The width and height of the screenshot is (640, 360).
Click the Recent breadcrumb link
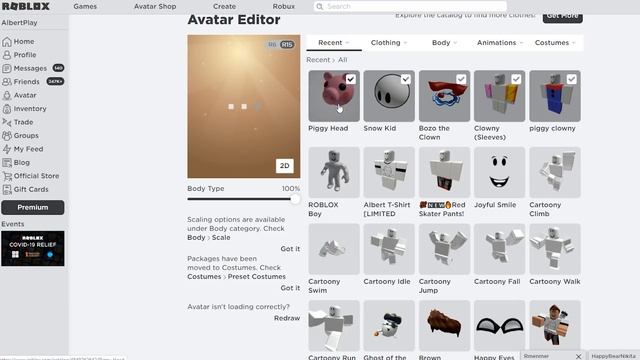(x=318, y=60)
